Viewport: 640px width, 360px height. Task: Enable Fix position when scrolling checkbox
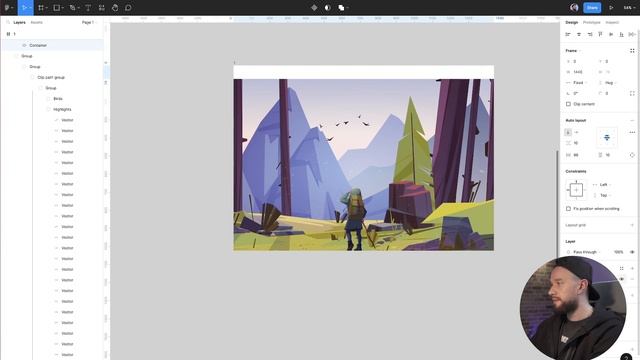click(x=568, y=209)
